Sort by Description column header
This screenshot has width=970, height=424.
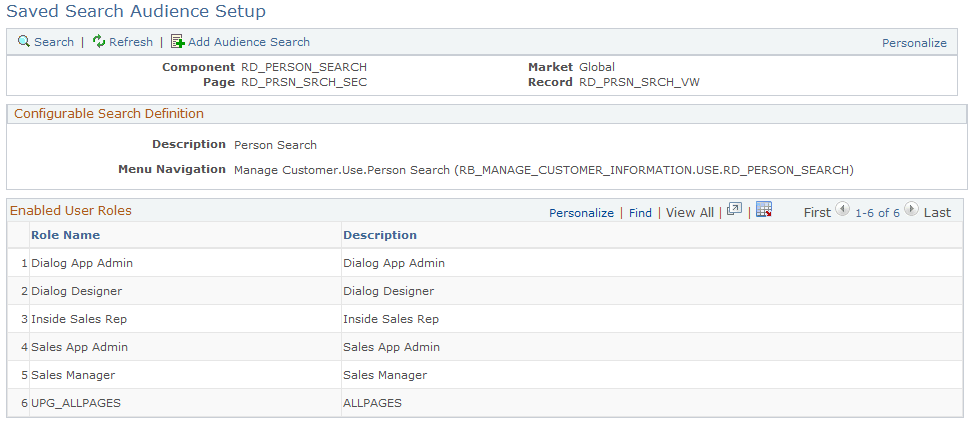(380, 235)
